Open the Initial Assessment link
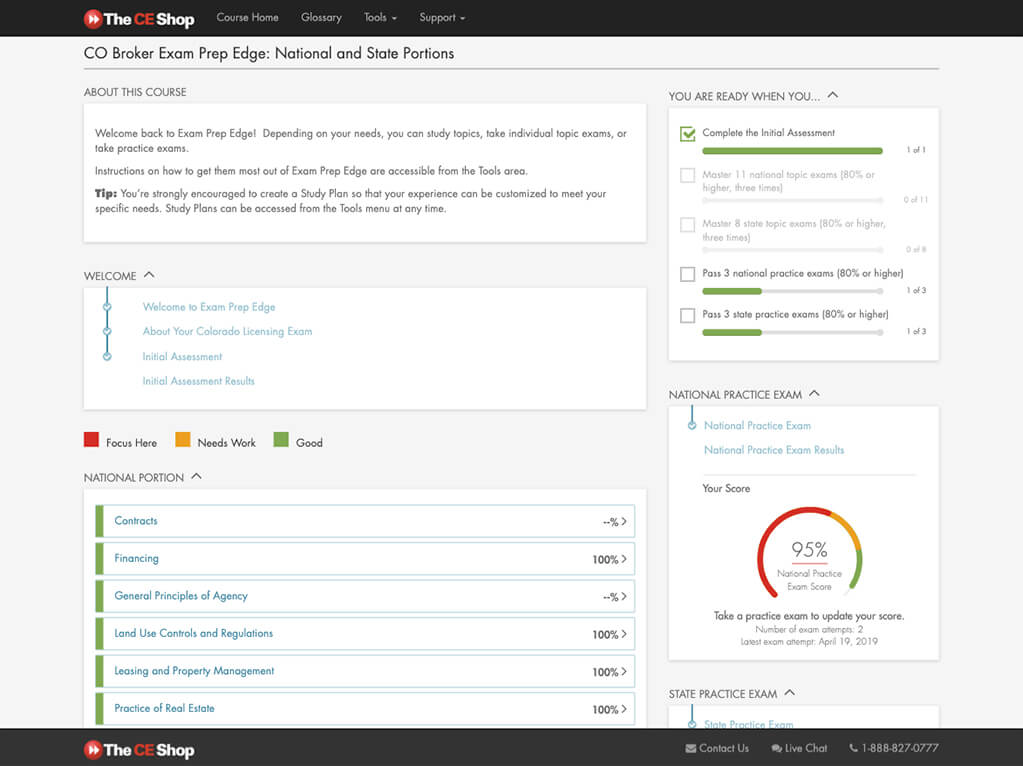 coord(183,356)
